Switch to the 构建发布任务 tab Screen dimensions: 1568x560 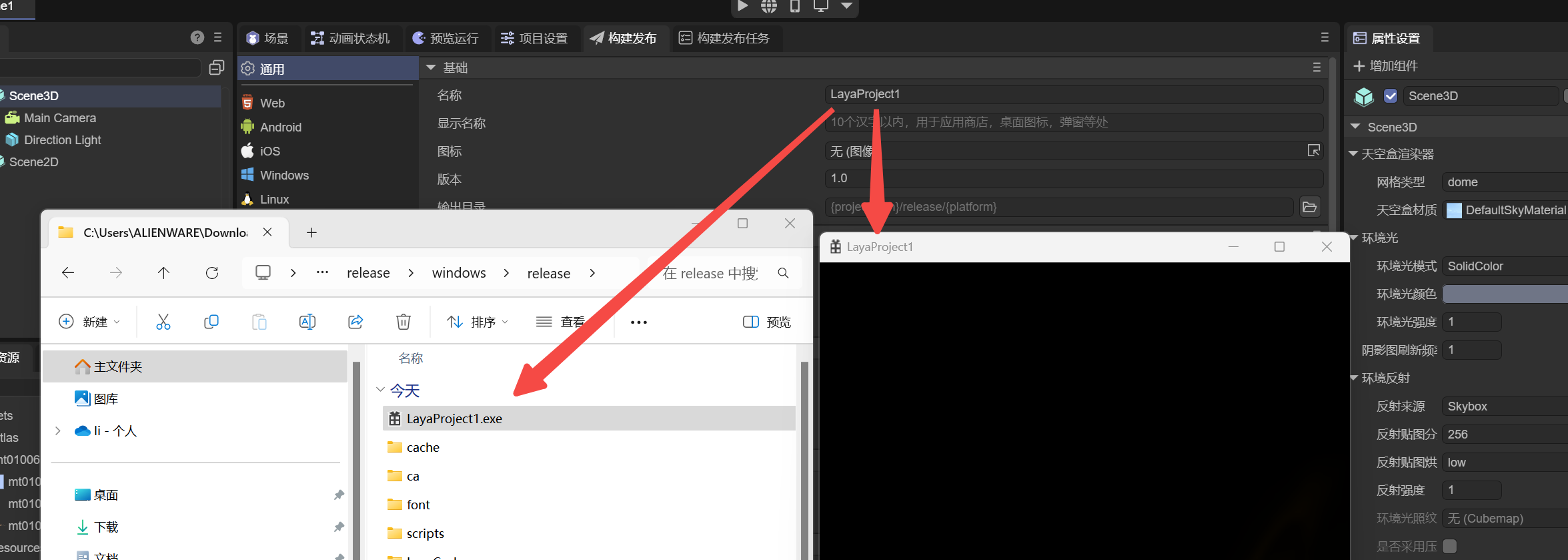[724, 38]
